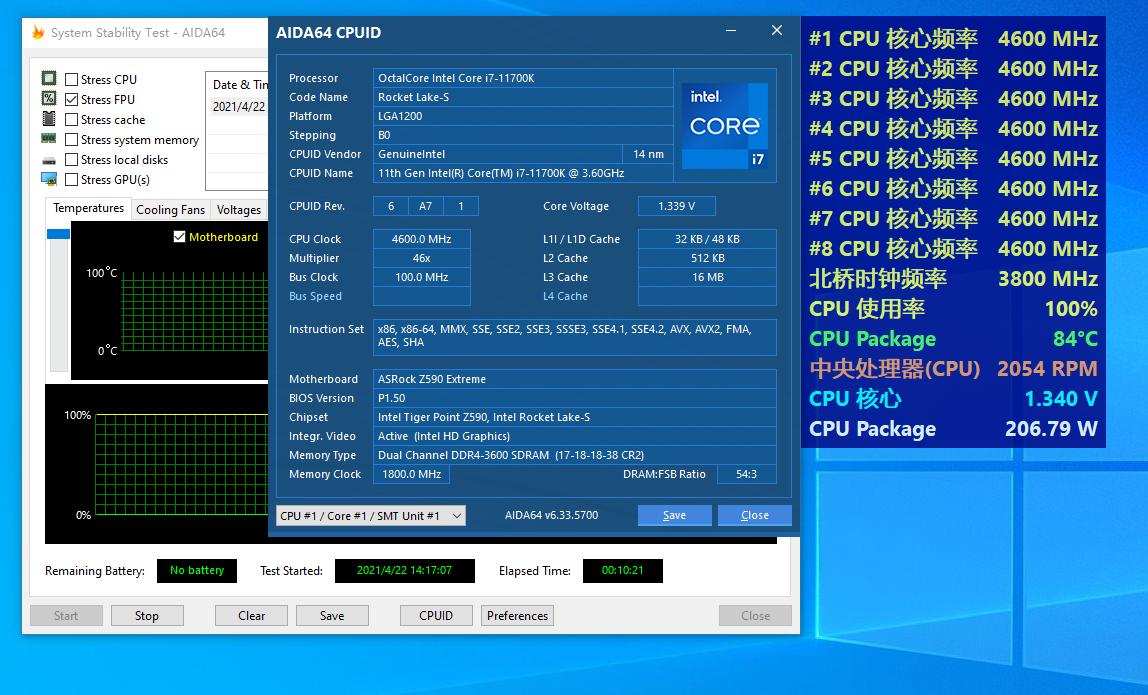The image size is (1148, 695).
Task: Click the percent icon beside Stress FPU
Action: [x=49, y=98]
